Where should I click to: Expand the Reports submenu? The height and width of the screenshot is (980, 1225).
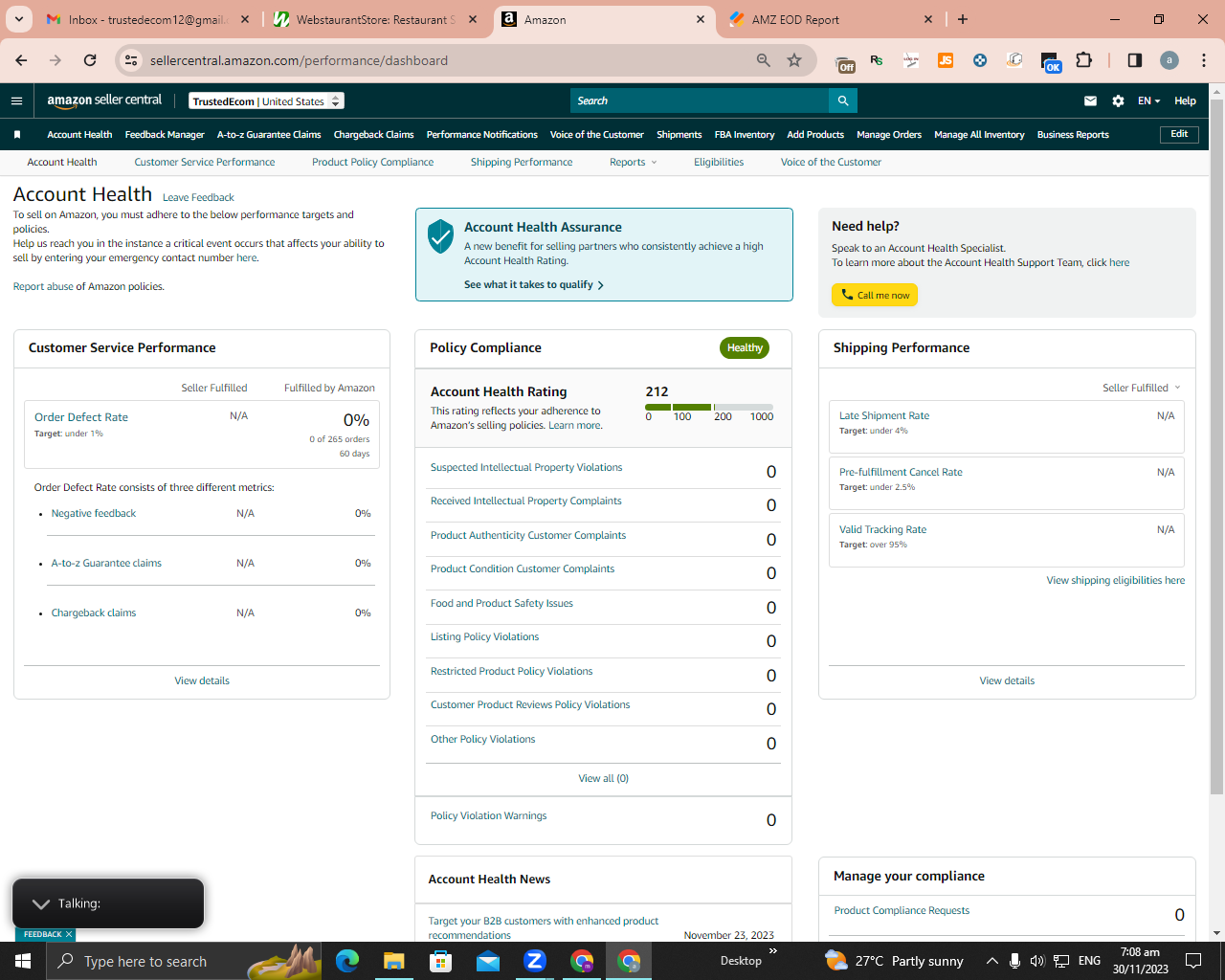[634, 163]
